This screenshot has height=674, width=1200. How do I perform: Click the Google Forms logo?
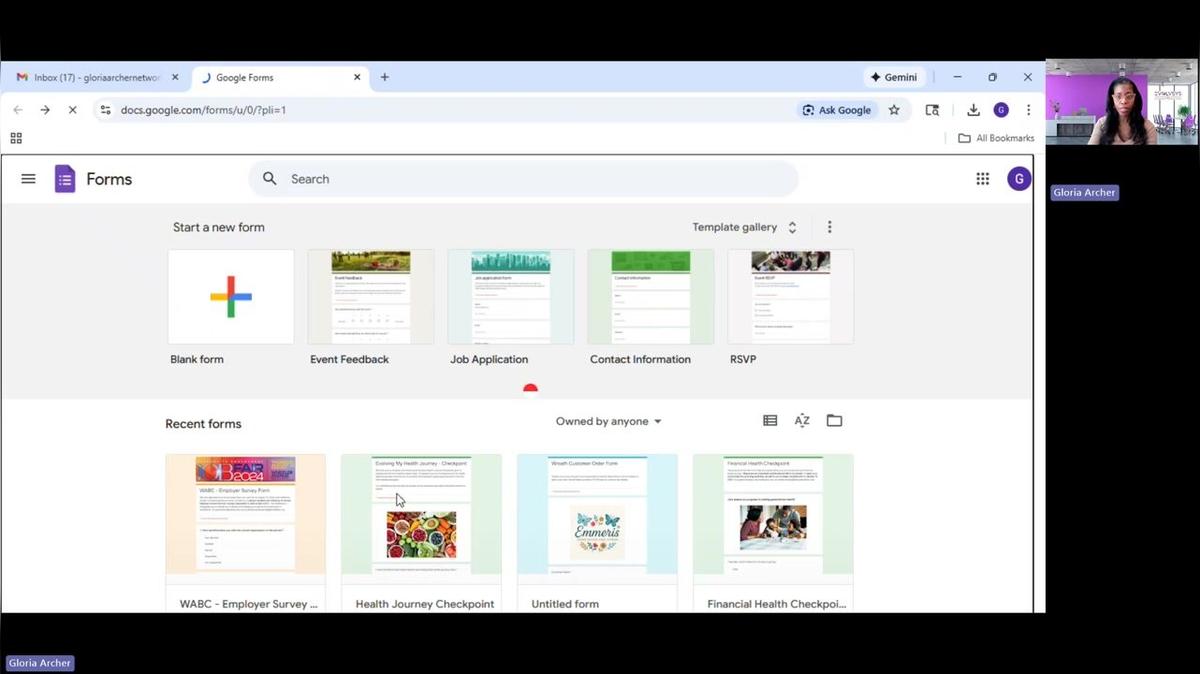[64, 178]
